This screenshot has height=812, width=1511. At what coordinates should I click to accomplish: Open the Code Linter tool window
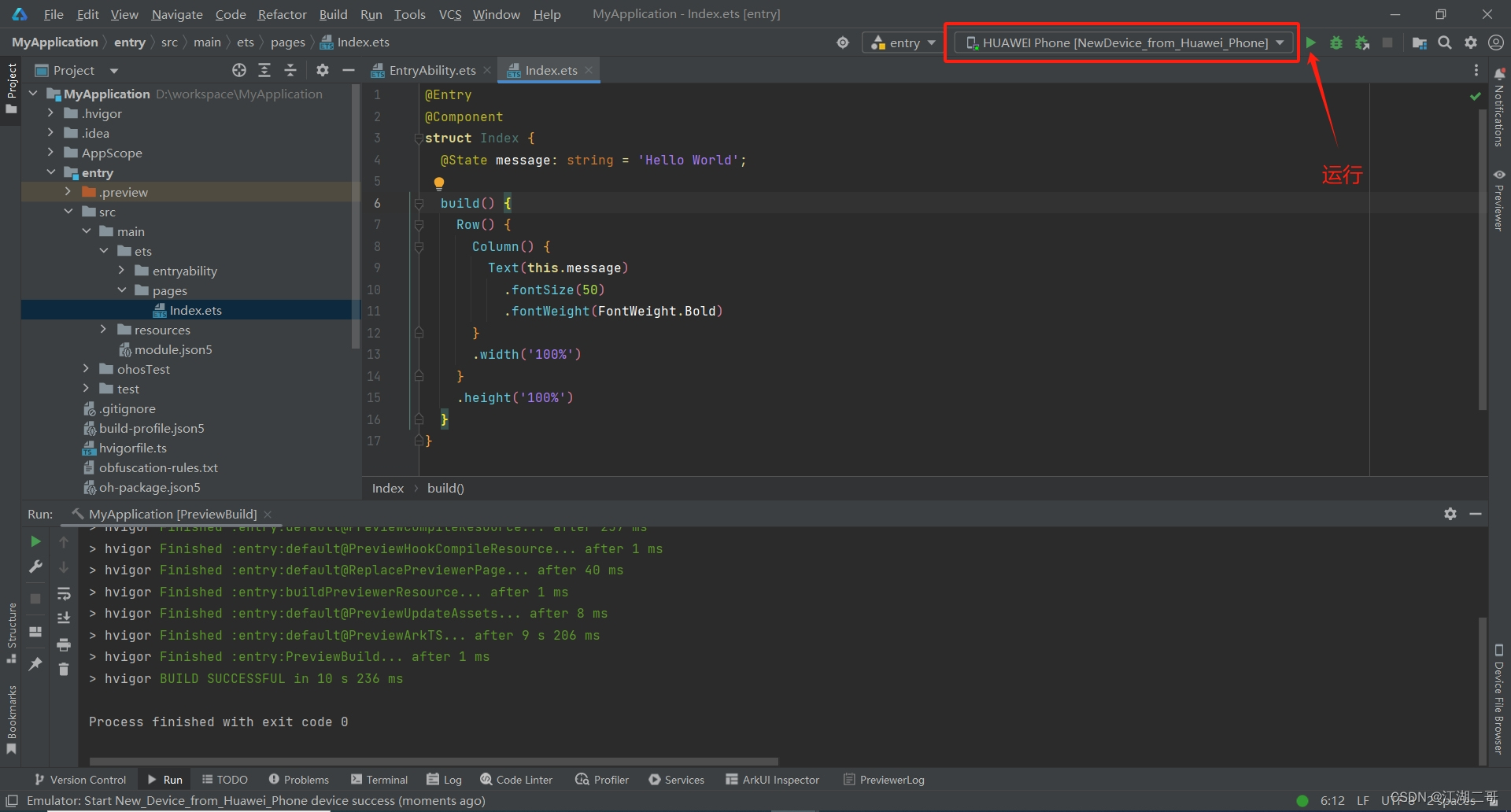[x=516, y=780]
